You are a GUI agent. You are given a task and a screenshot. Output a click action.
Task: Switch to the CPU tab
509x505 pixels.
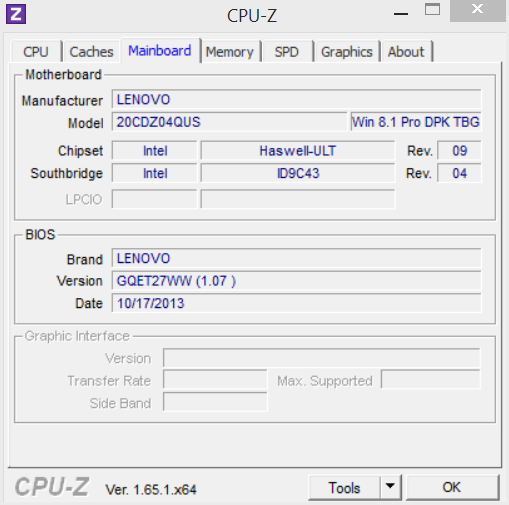click(x=36, y=52)
